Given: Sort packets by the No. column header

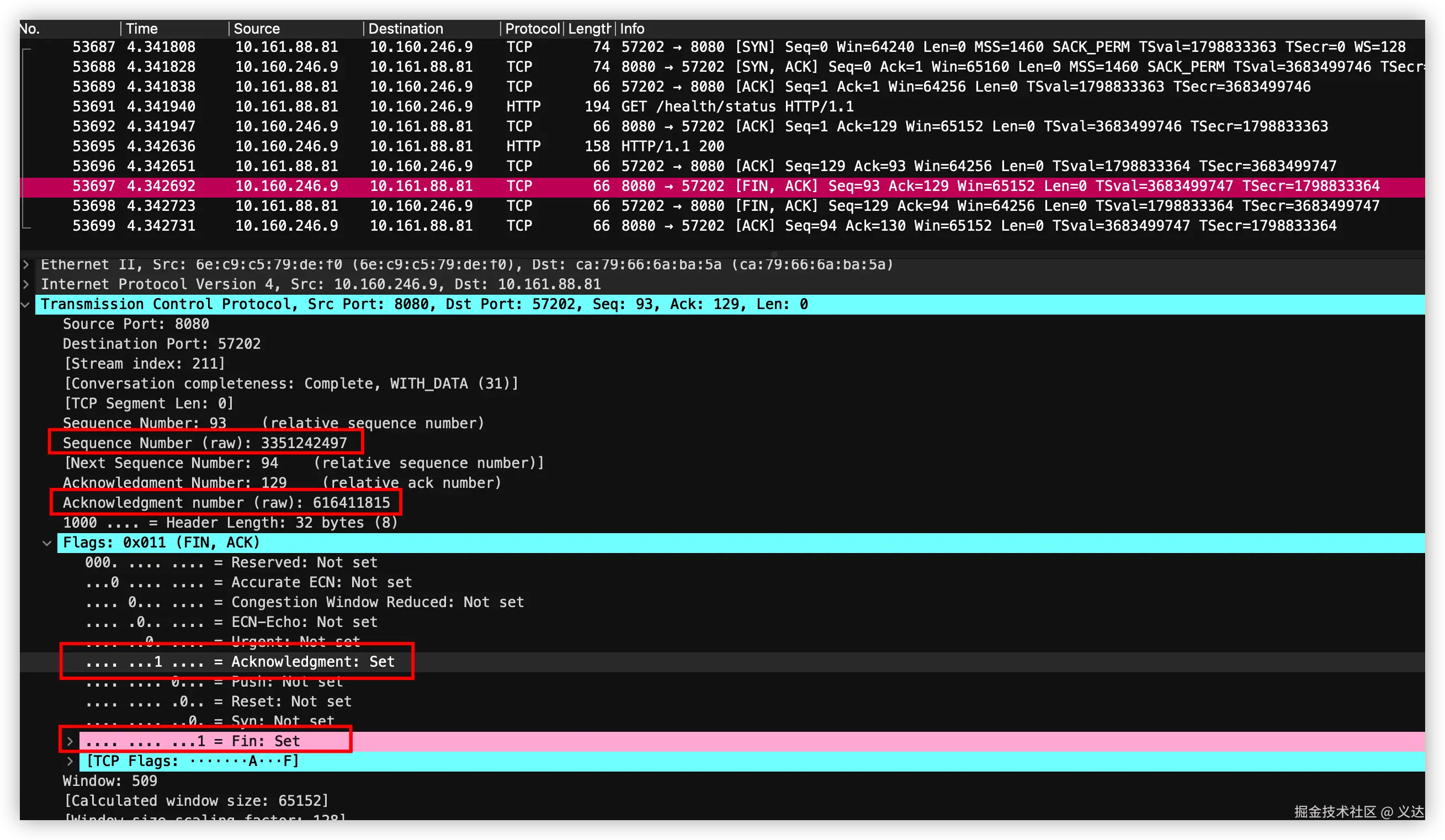Looking at the screenshot, I should pyautogui.click(x=30, y=29).
